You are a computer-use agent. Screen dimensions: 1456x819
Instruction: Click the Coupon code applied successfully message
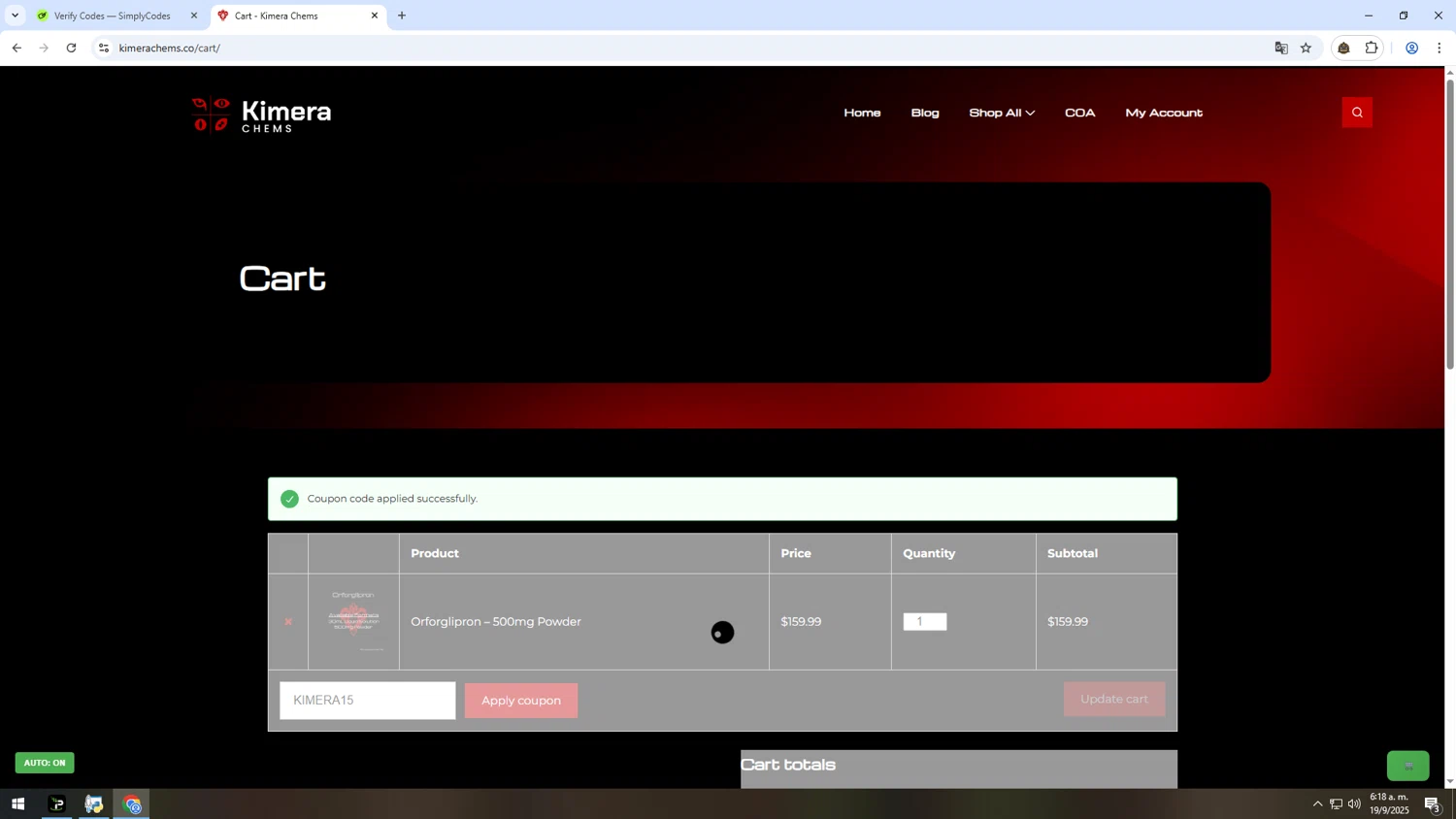[x=392, y=499]
